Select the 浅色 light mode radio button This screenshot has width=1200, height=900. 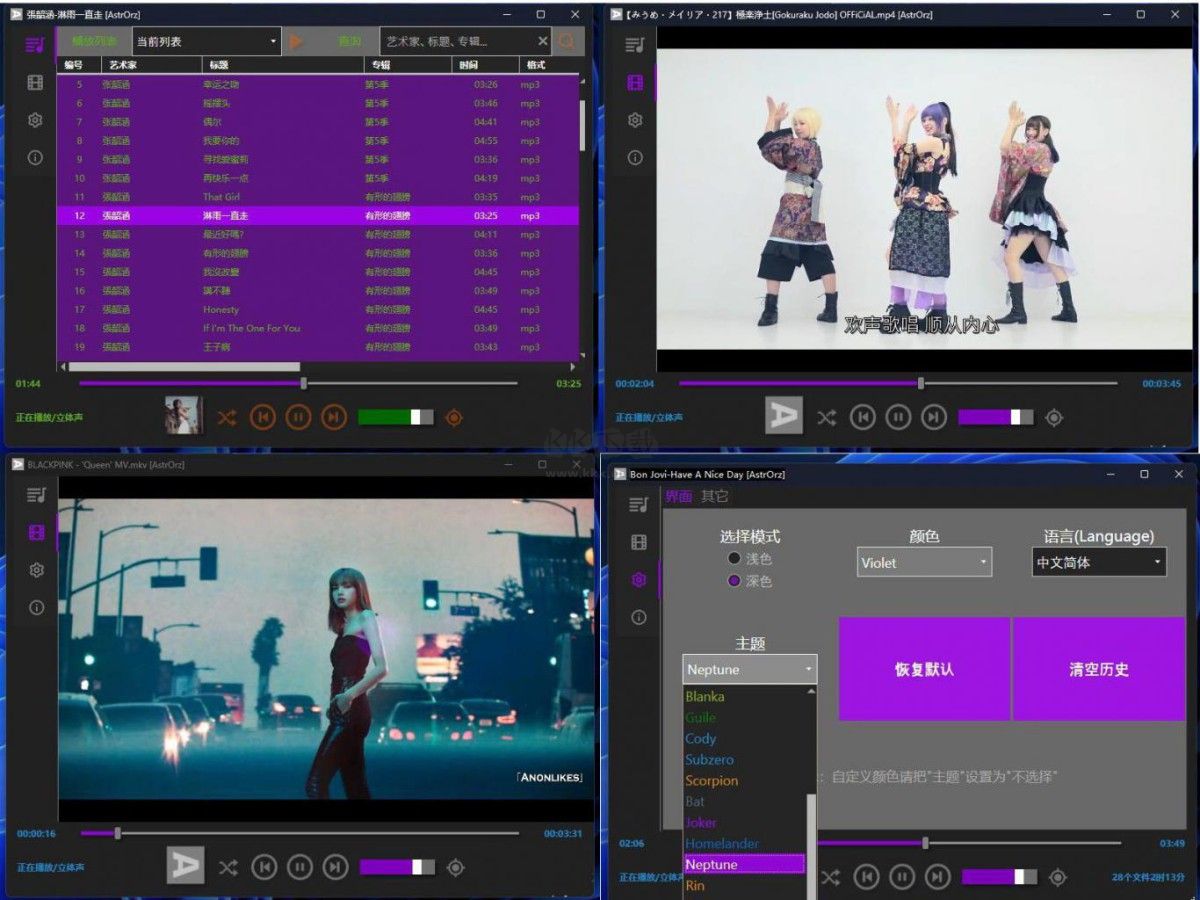tap(735, 558)
